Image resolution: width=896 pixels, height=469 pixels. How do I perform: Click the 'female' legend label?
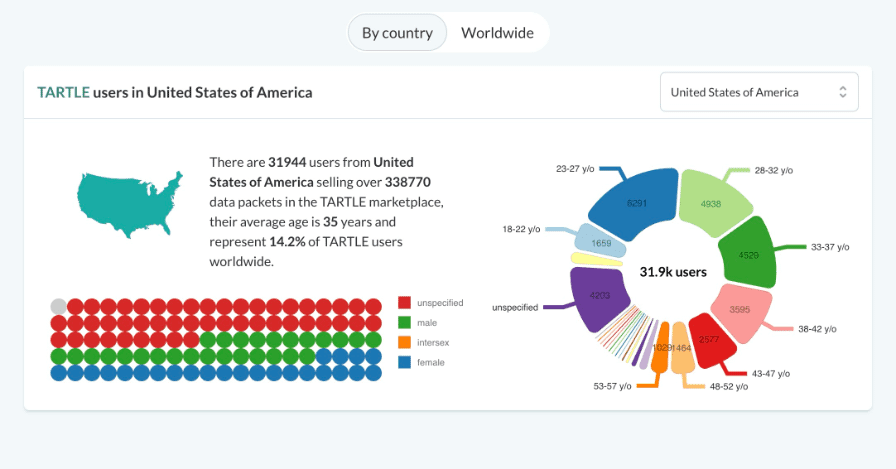point(431,363)
